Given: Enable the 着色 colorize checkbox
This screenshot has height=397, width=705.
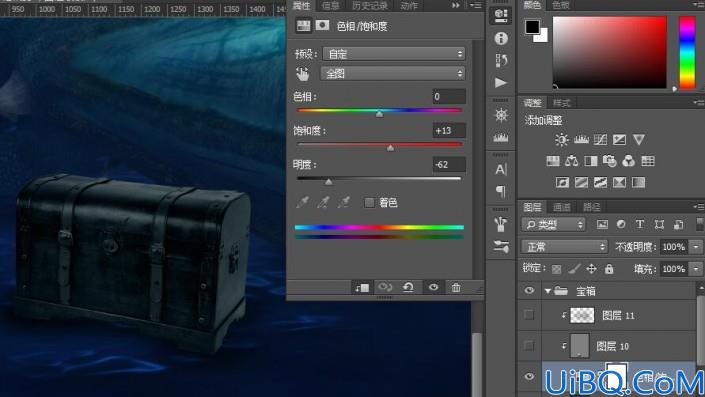Looking at the screenshot, I should (369, 203).
